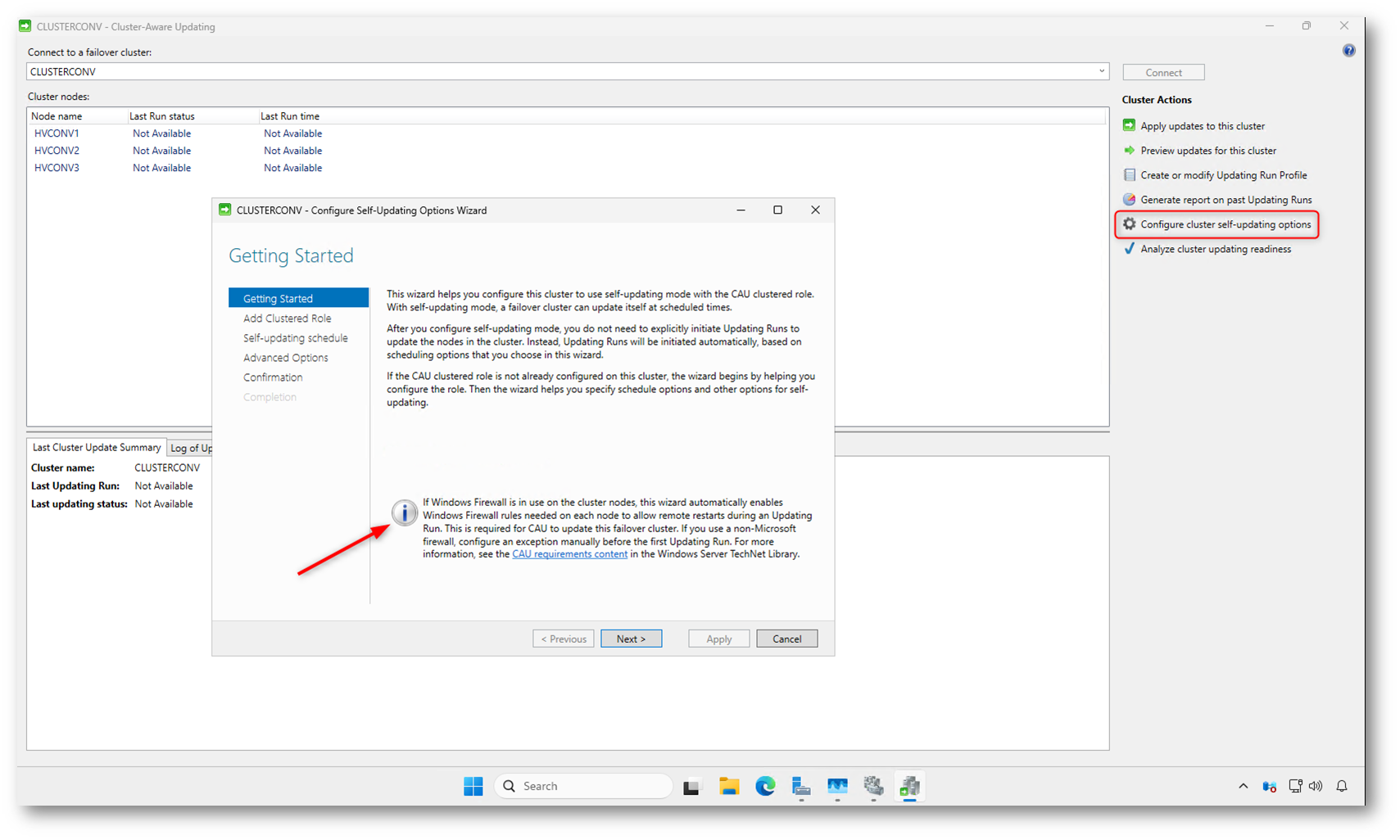Expand the failover cluster dropdown
Screen dimensions: 1400x840
tap(1101, 71)
